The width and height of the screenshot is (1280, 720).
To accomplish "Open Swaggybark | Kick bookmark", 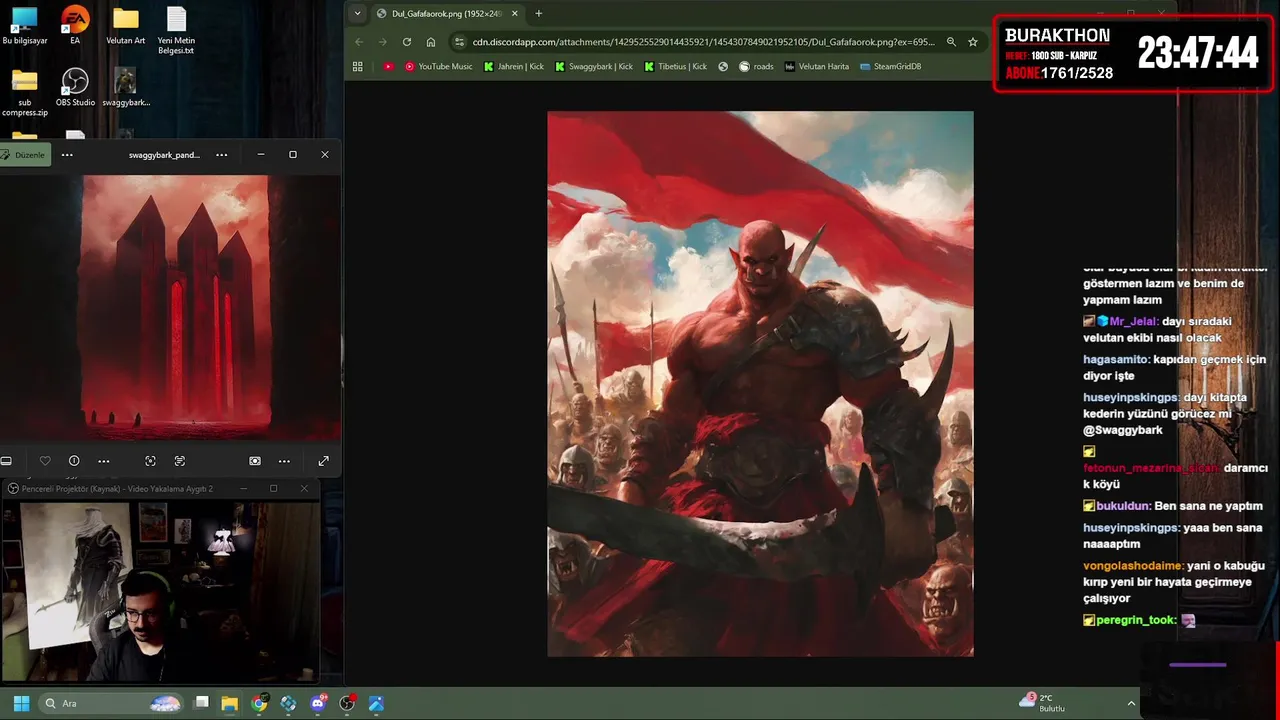I will click(595, 67).
